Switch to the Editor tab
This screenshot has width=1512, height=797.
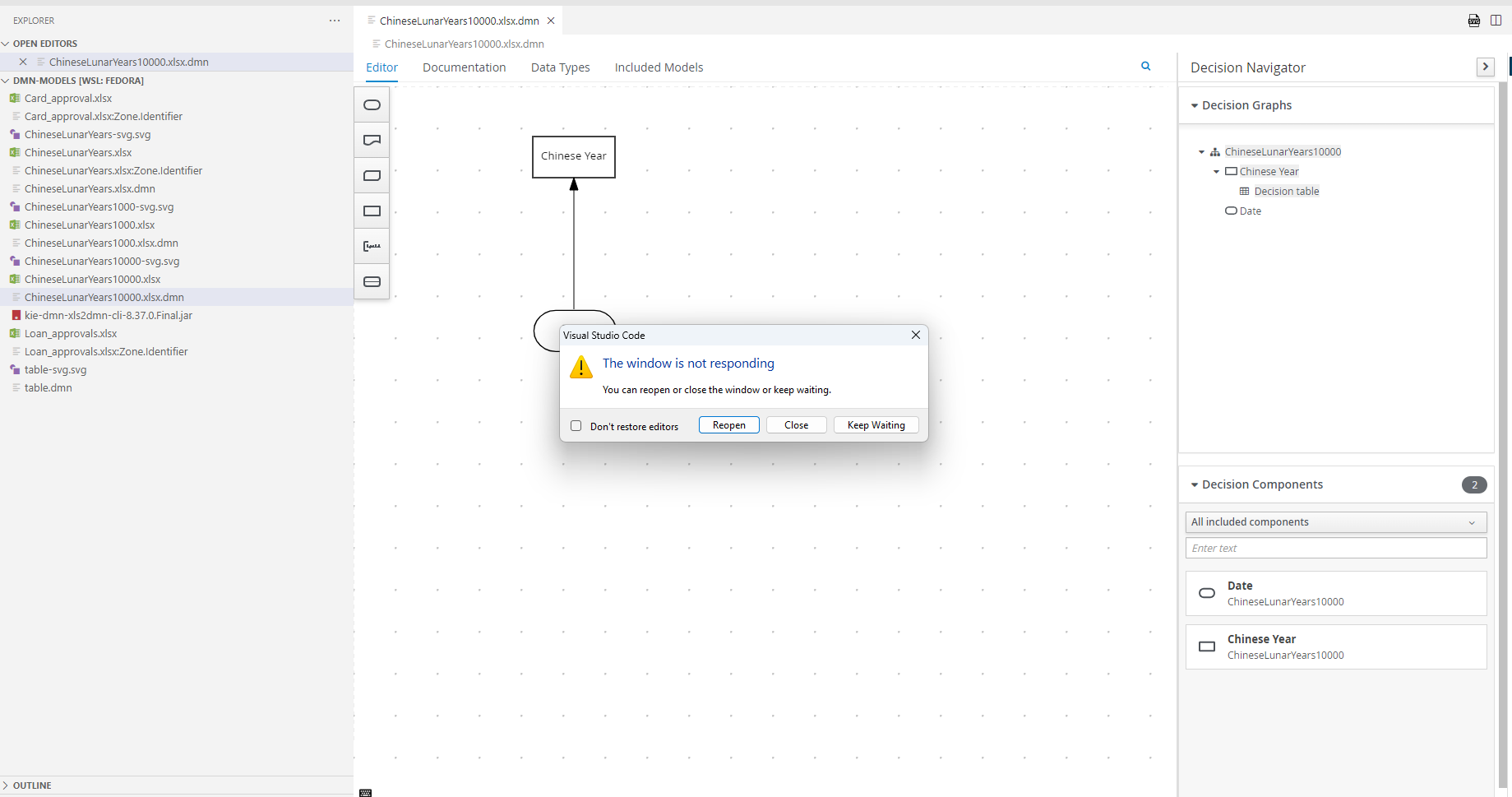click(382, 67)
